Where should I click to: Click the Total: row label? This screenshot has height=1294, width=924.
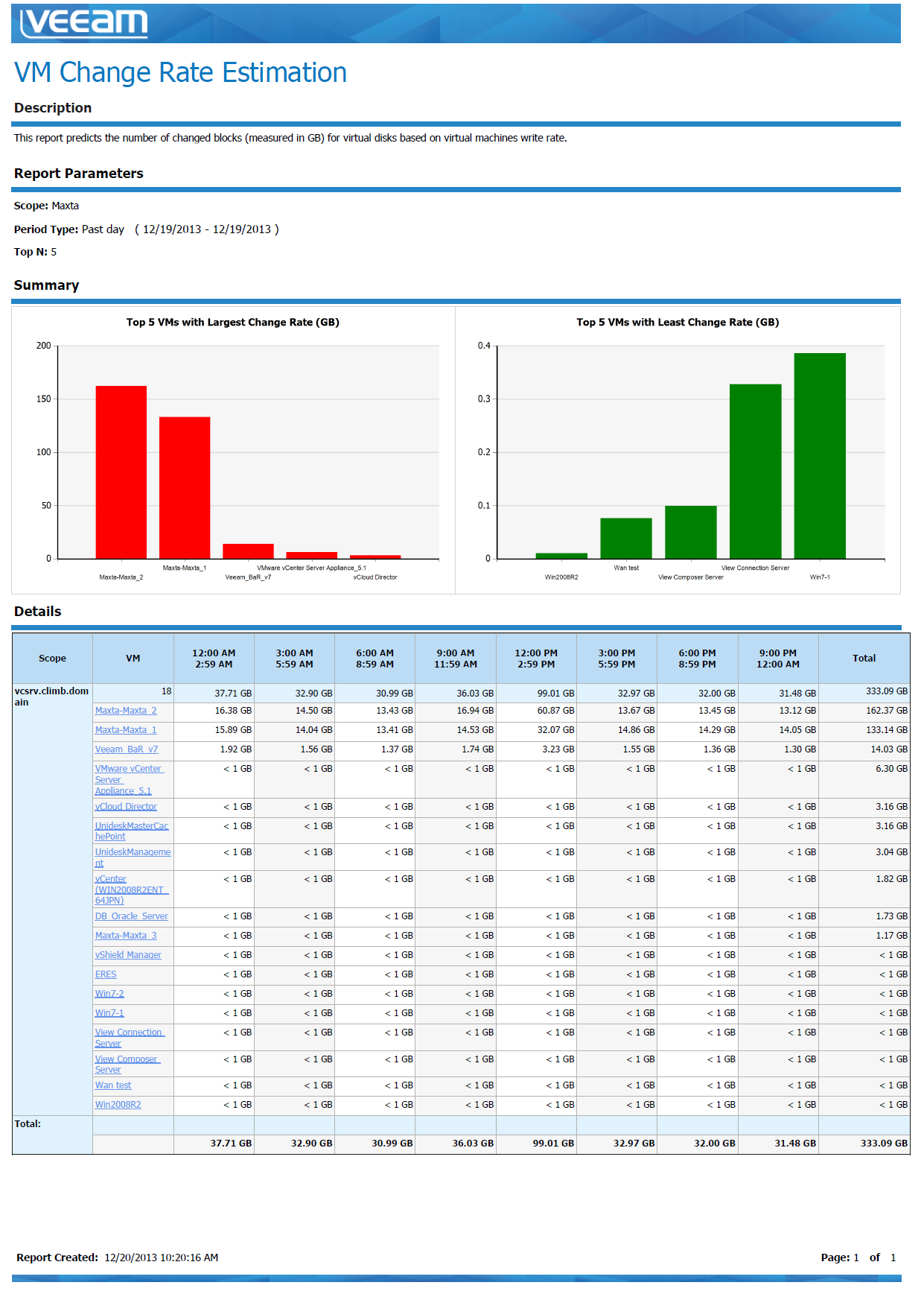28,1124
